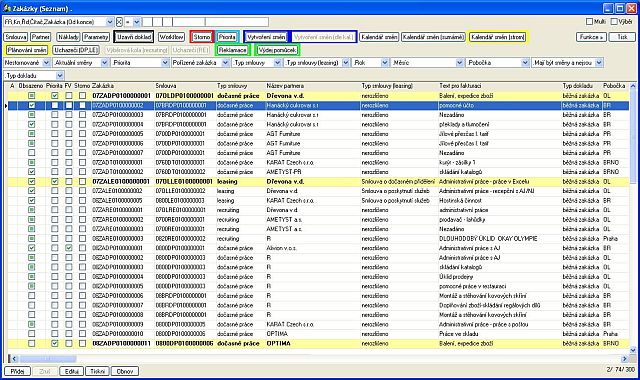Click the horizontal scrollbar right arrow

pyautogui.click(x=624, y=359)
